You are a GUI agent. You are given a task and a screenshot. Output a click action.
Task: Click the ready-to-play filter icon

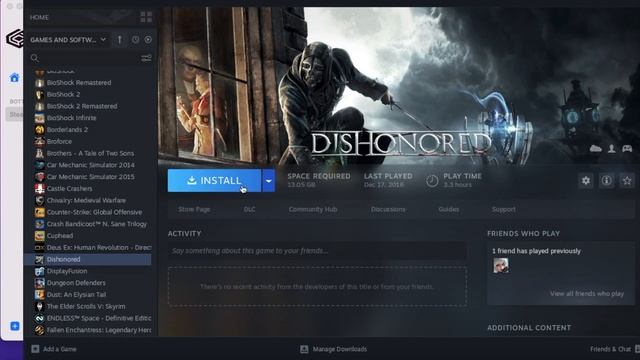pos(148,40)
